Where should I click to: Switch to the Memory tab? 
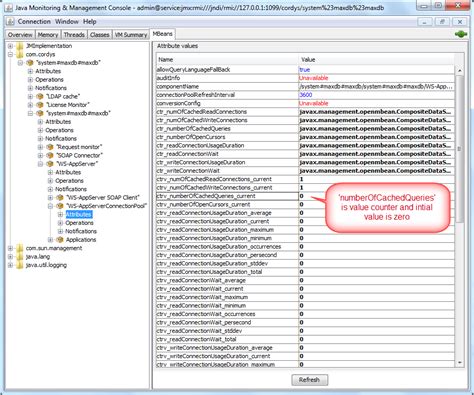(48, 35)
